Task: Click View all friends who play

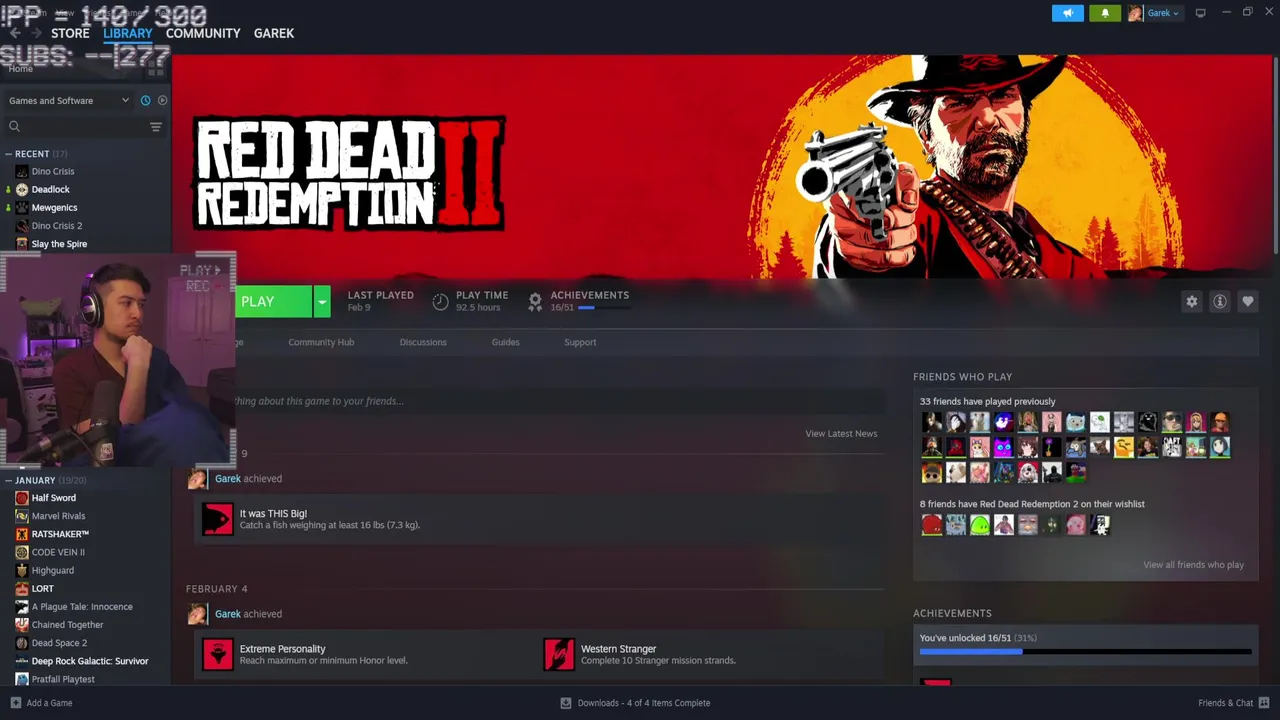Action: (1193, 565)
